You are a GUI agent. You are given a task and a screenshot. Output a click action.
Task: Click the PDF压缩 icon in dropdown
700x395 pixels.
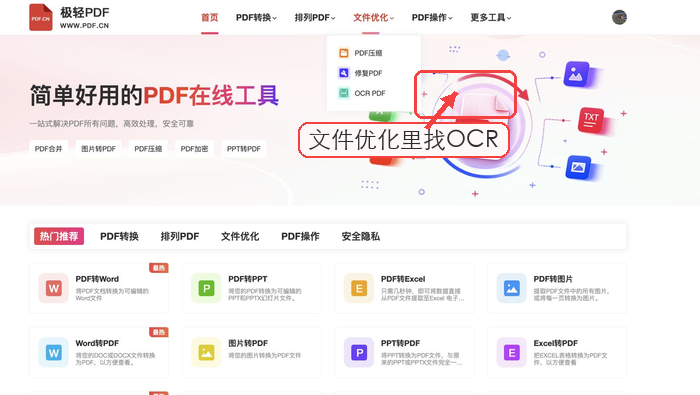tap(343, 53)
